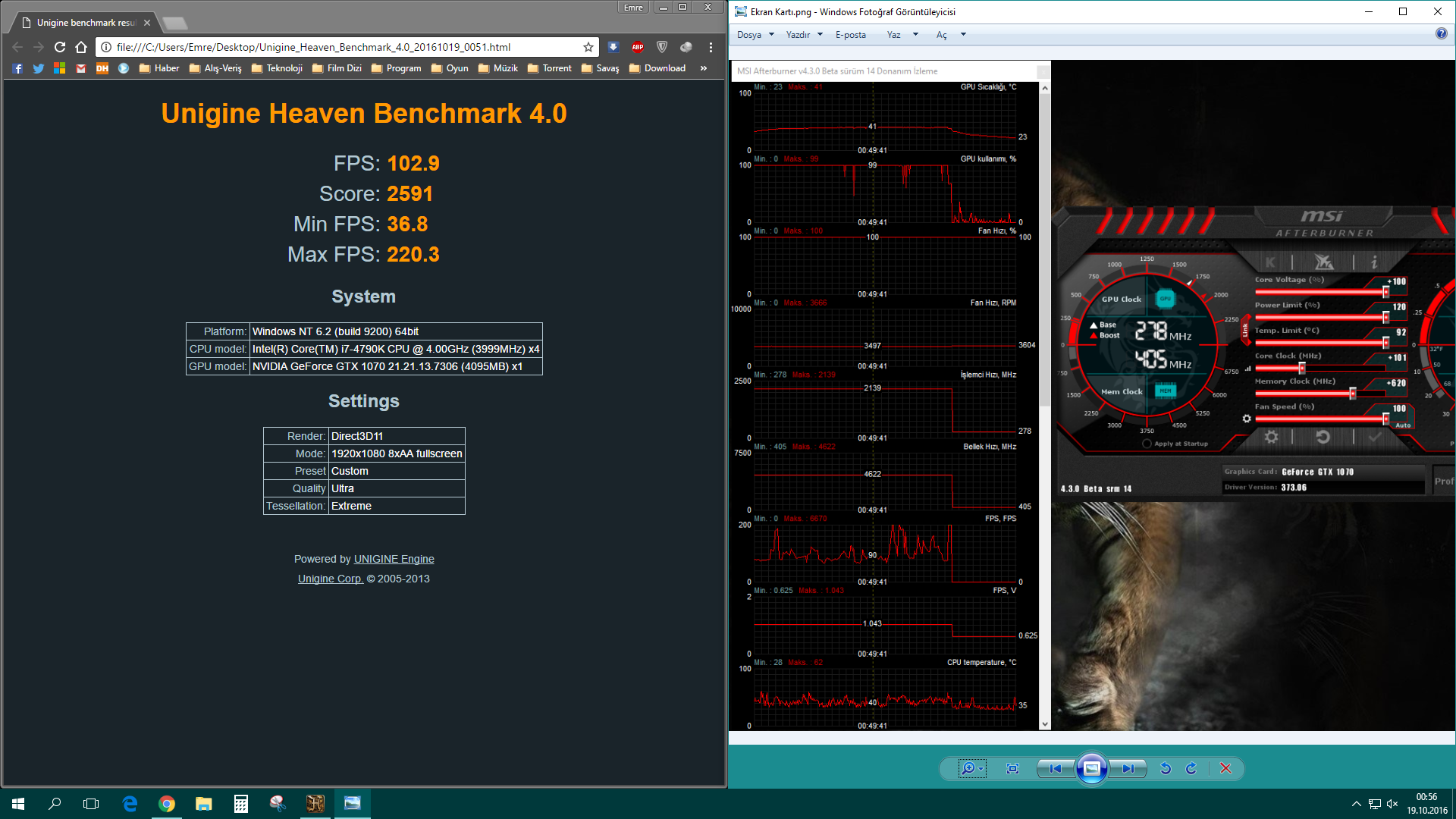The image size is (1456, 819).
Task: Open the Teknoloji bookmarks folder
Action: pyautogui.click(x=277, y=68)
